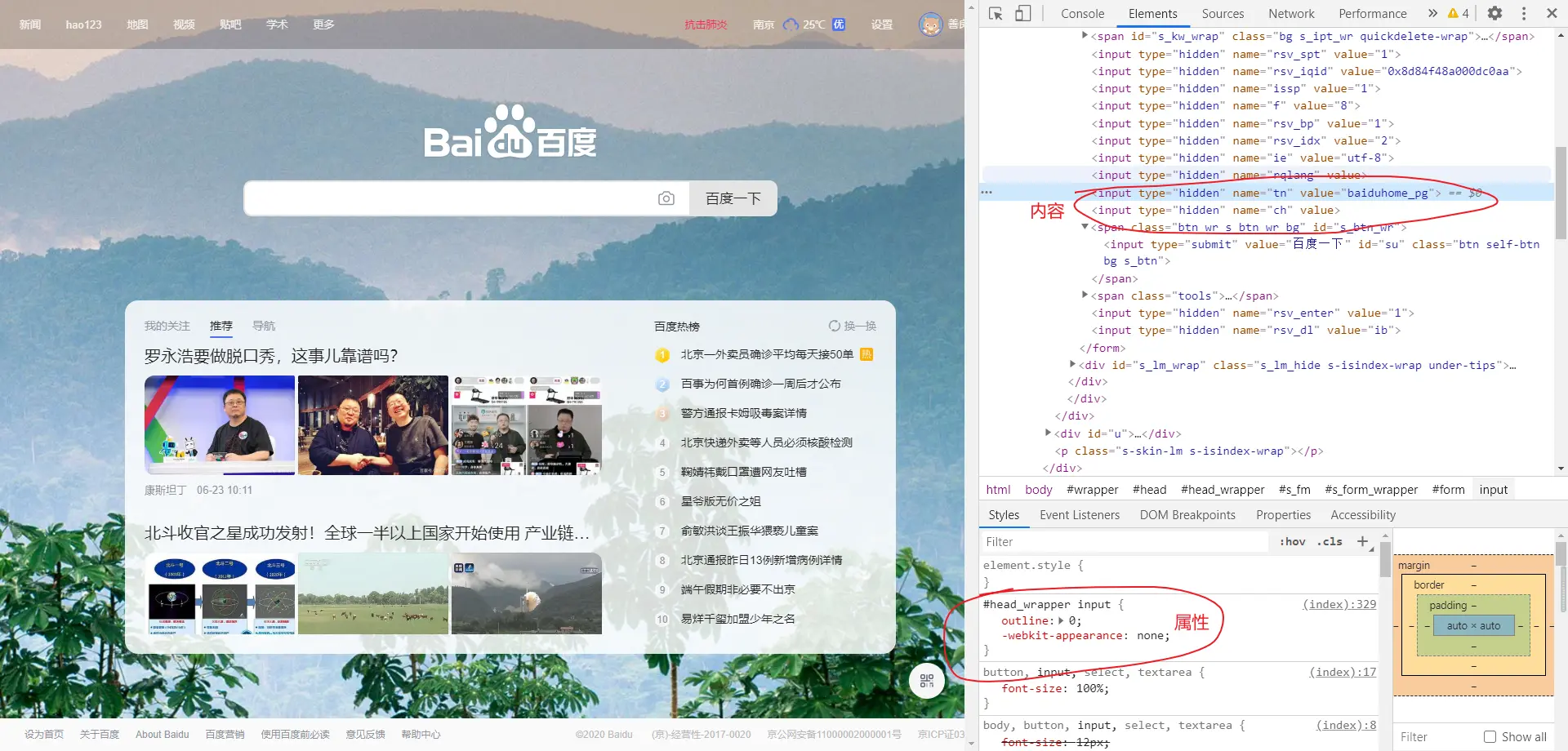Click the 换一换 refresh icon

pos(834,326)
